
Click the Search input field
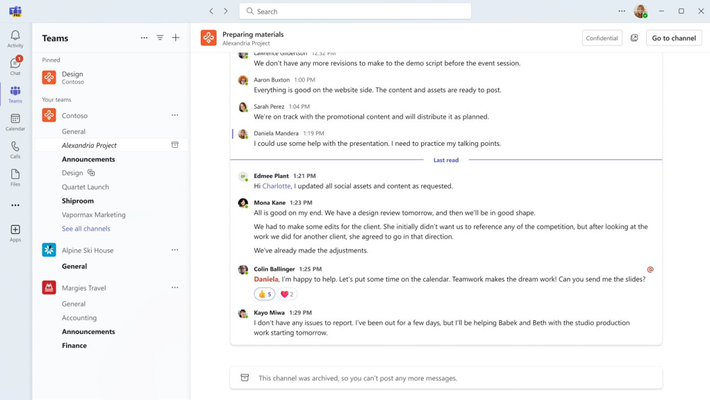355,11
